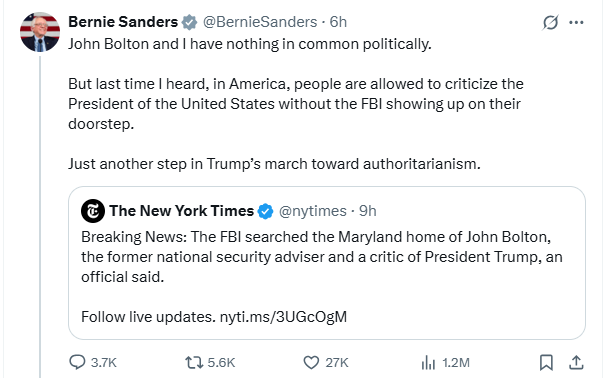Like the tweet with heart icon
The height and width of the screenshot is (378, 603).
tap(311, 362)
